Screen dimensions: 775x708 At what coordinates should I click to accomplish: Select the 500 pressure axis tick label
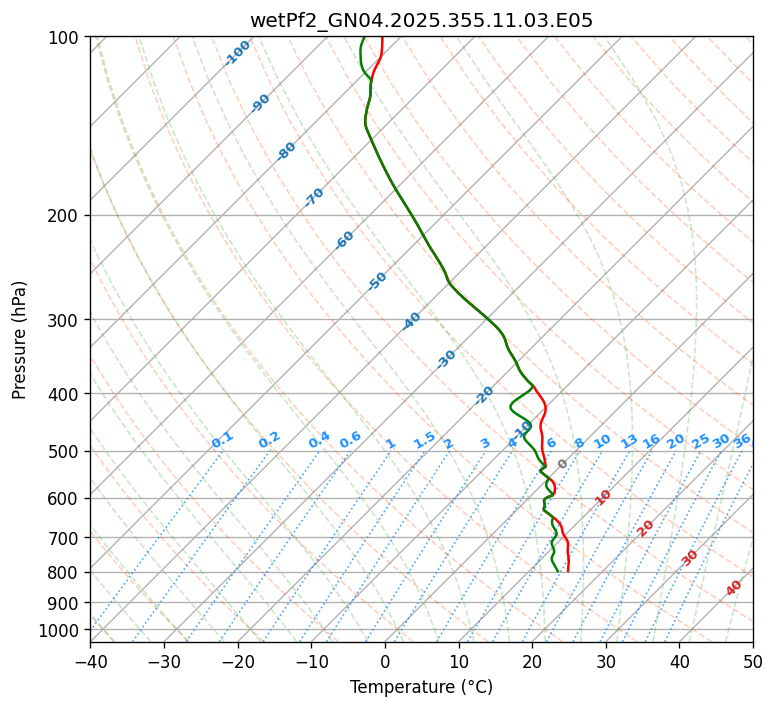tap(65, 452)
